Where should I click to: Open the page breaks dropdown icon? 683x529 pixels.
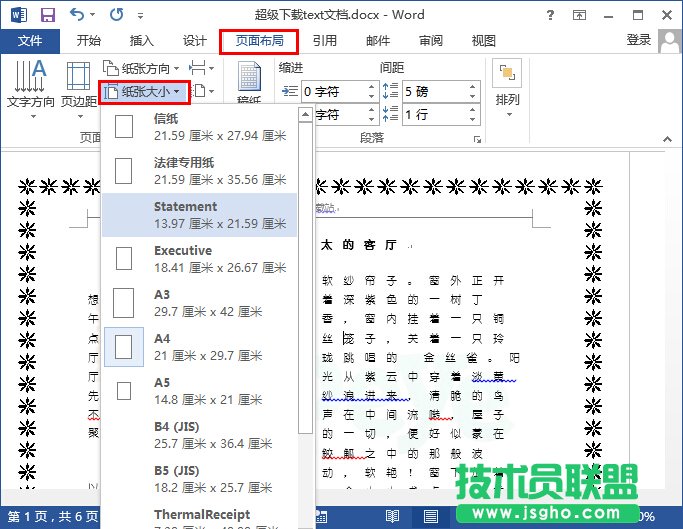201,68
